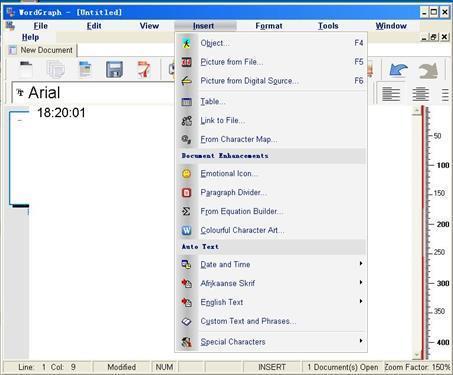
Task: Click the Picture from File icon
Action: coord(186,62)
